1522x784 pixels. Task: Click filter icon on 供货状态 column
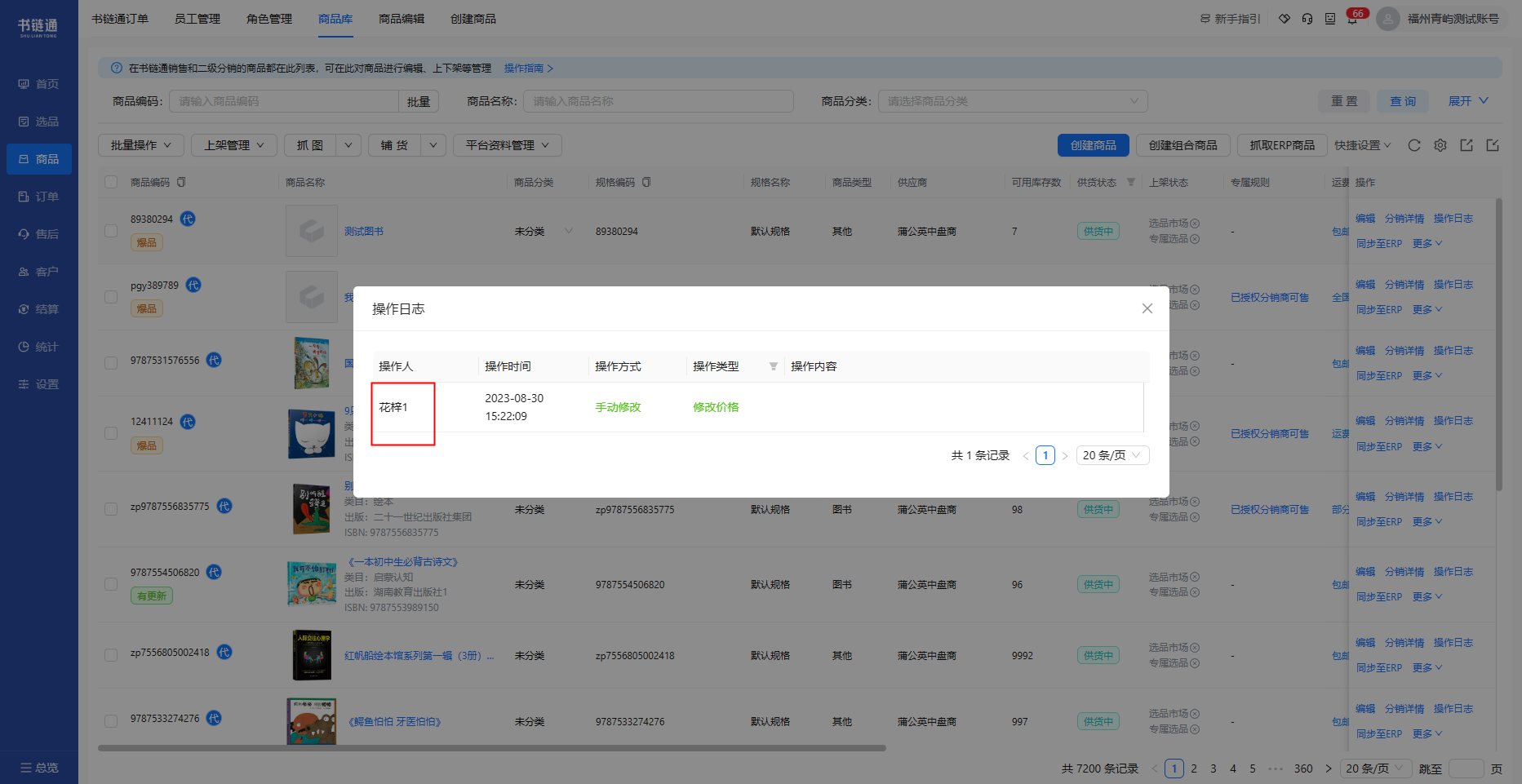click(x=1131, y=183)
